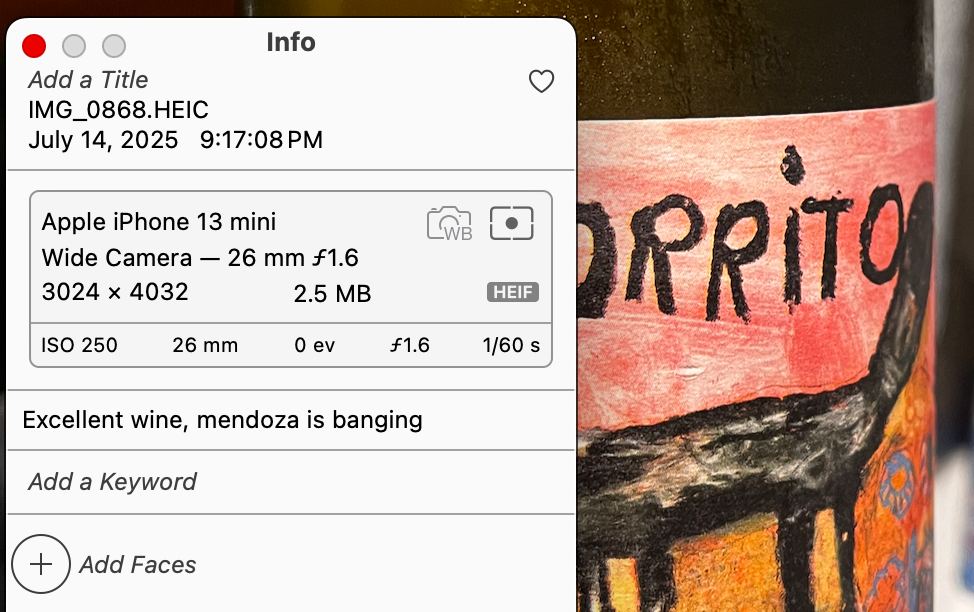
Task: Click the Add Faces label
Action: [137, 565]
